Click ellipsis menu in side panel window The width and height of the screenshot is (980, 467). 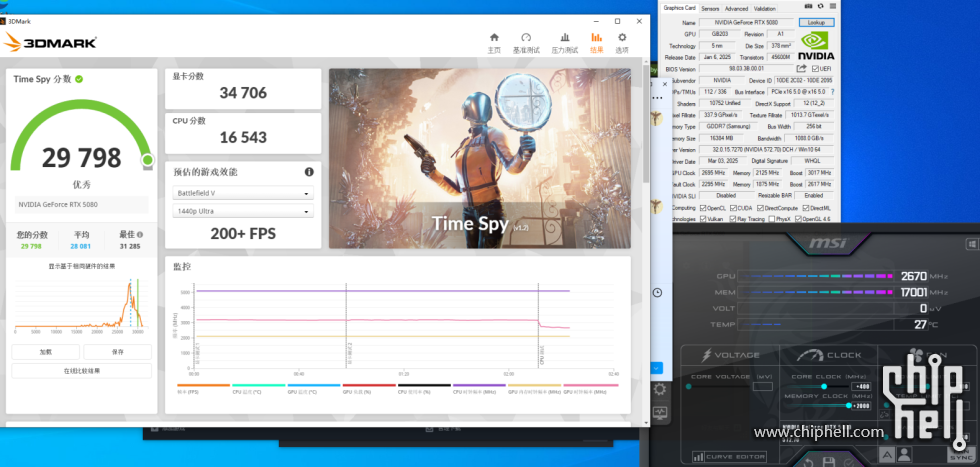click(x=656, y=99)
